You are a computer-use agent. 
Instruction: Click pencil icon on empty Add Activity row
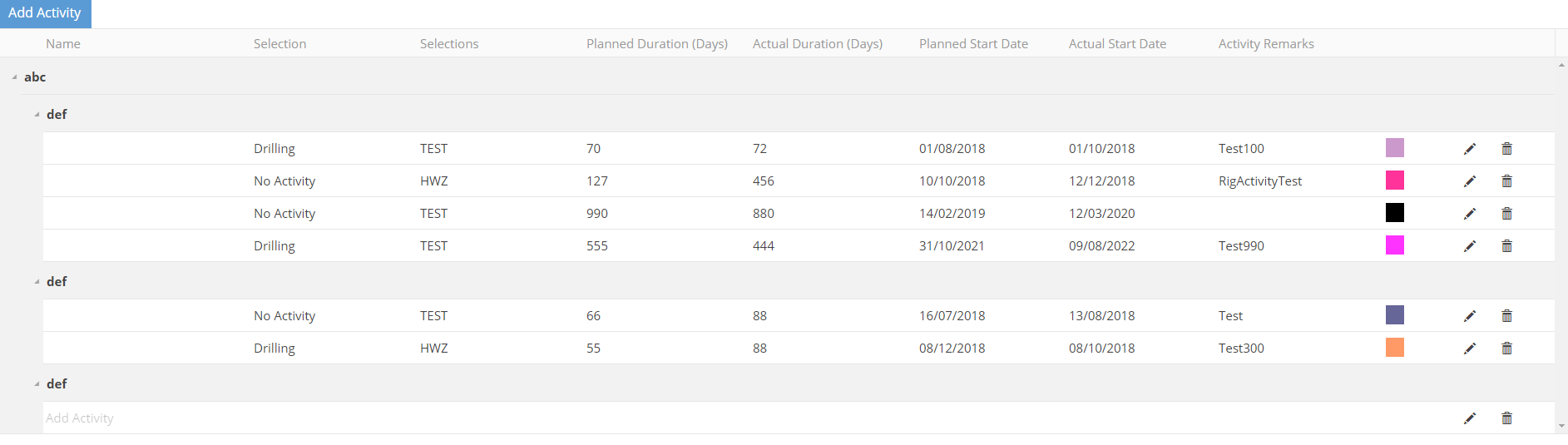click(x=1470, y=418)
